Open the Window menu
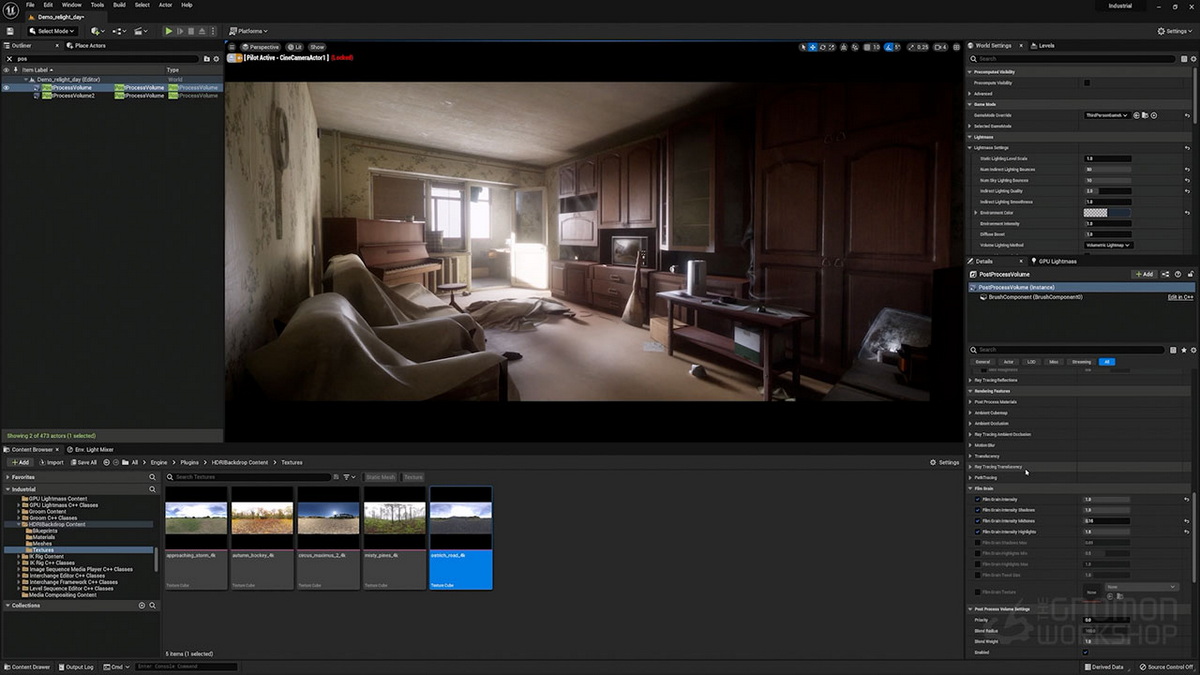 tap(71, 5)
